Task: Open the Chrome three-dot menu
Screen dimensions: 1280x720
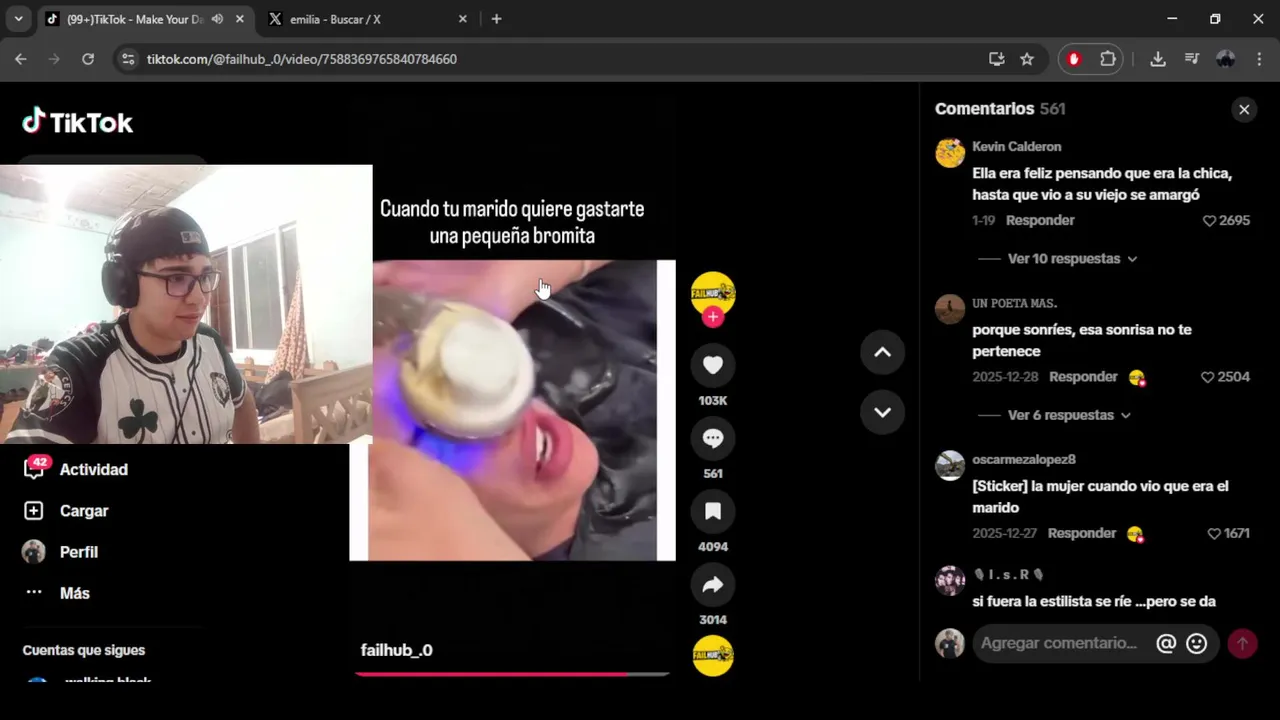Action: click(1259, 59)
